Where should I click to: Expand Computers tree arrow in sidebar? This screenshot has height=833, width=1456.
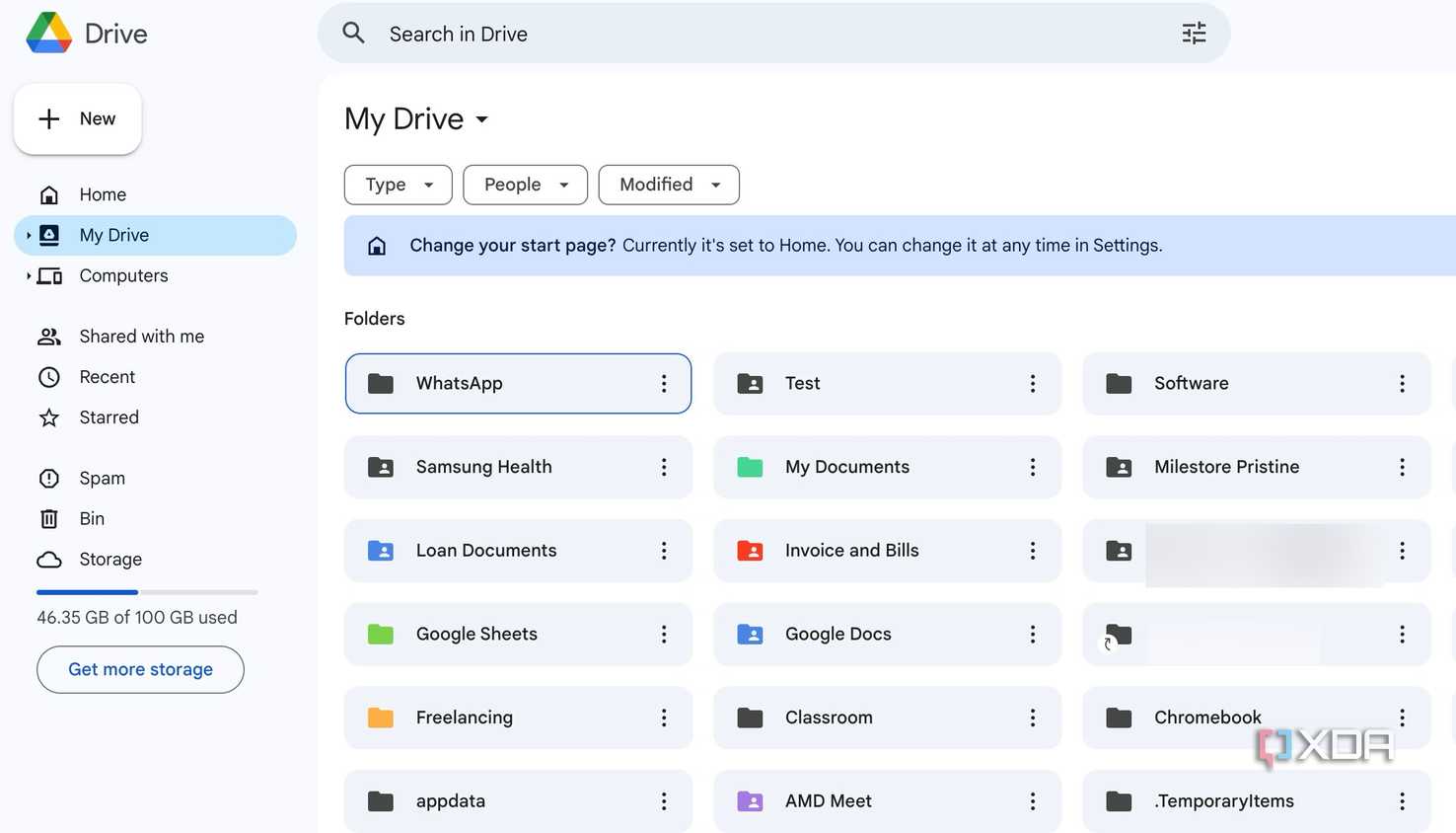coord(28,275)
